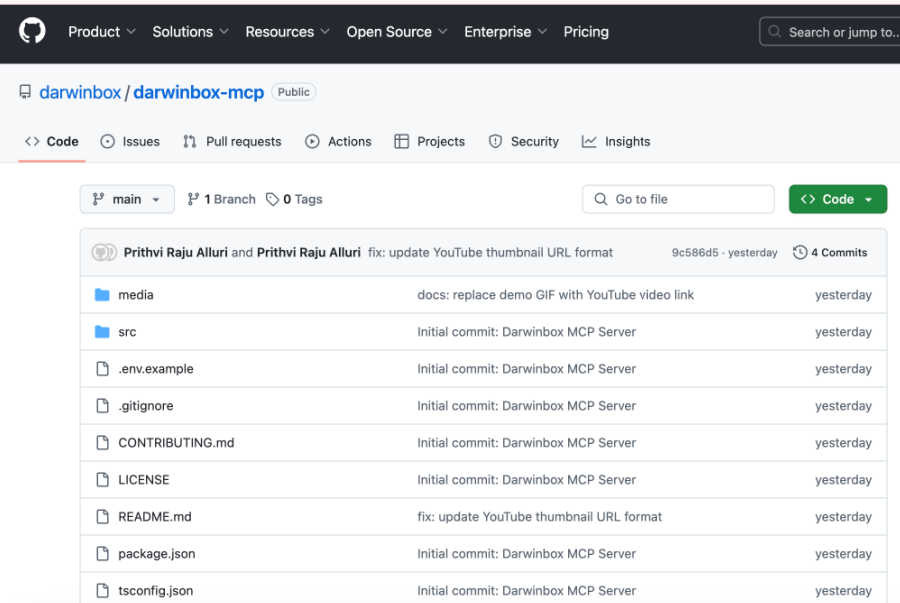This screenshot has height=603, width=900.
Task: Open the package.json file name
Action: (x=157, y=554)
